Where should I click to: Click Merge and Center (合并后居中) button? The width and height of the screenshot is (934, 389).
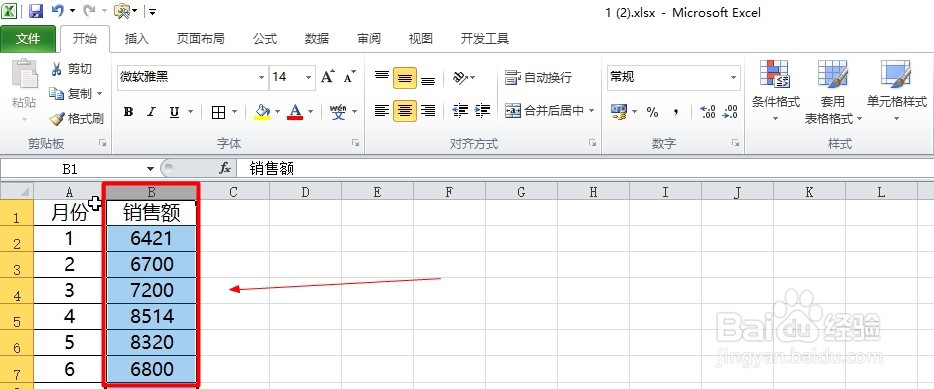click(x=545, y=110)
